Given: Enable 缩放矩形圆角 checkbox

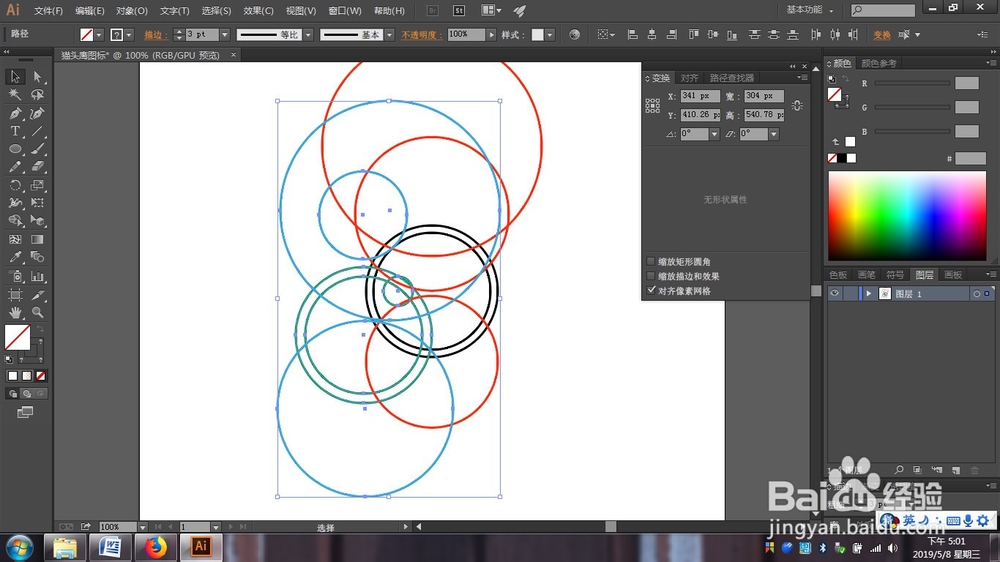Looking at the screenshot, I should [x=651, y=262].
